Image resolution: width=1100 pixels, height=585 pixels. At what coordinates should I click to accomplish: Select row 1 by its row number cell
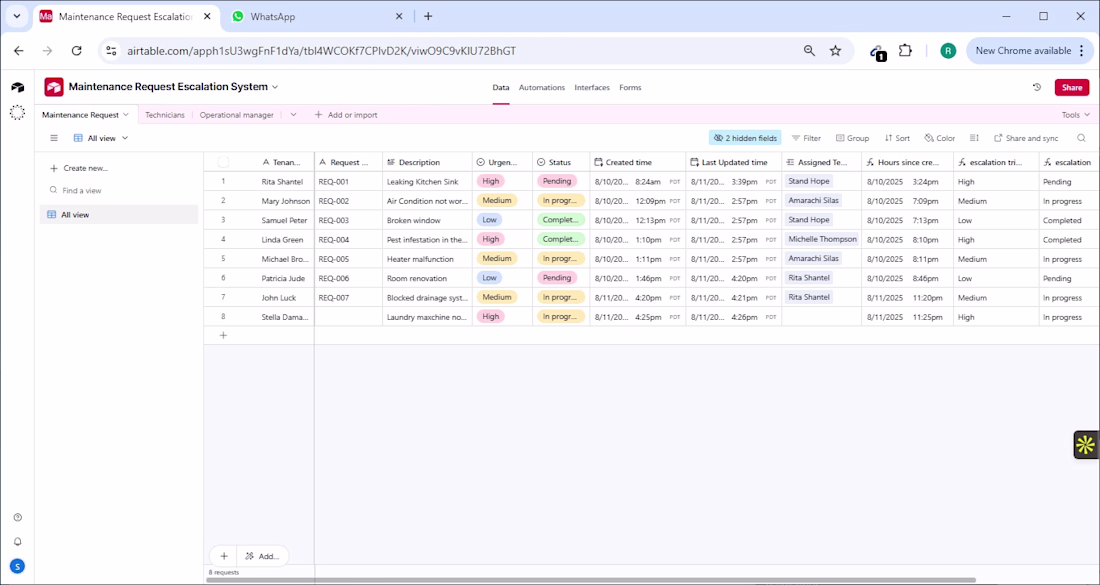[x=223, y=181]
